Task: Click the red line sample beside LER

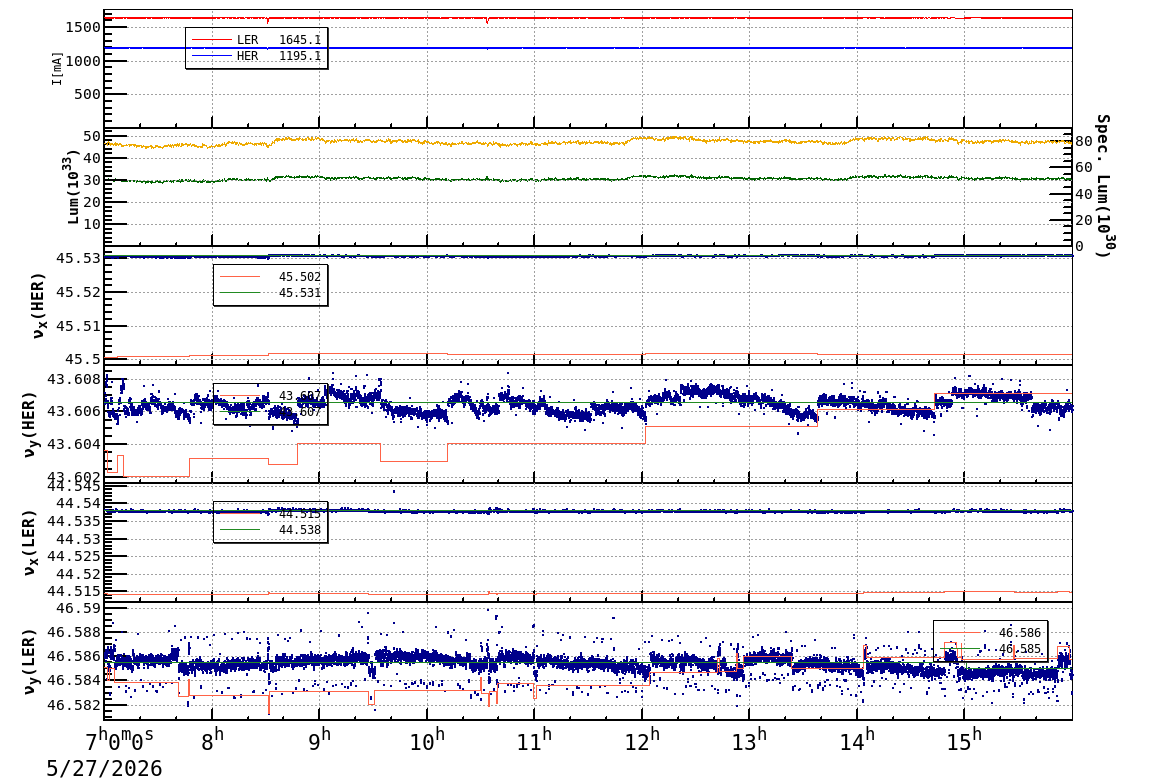Action: click(x=211, y=40)
